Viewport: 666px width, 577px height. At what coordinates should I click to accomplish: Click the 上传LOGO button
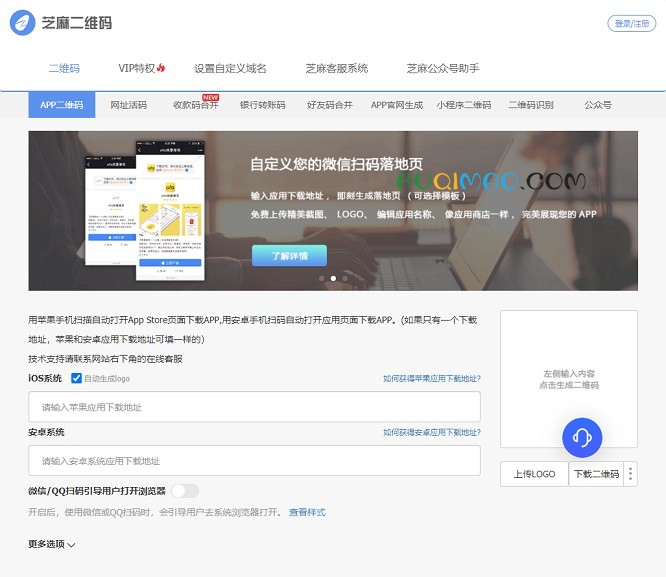pyautogui.click(x=534, y=474)
